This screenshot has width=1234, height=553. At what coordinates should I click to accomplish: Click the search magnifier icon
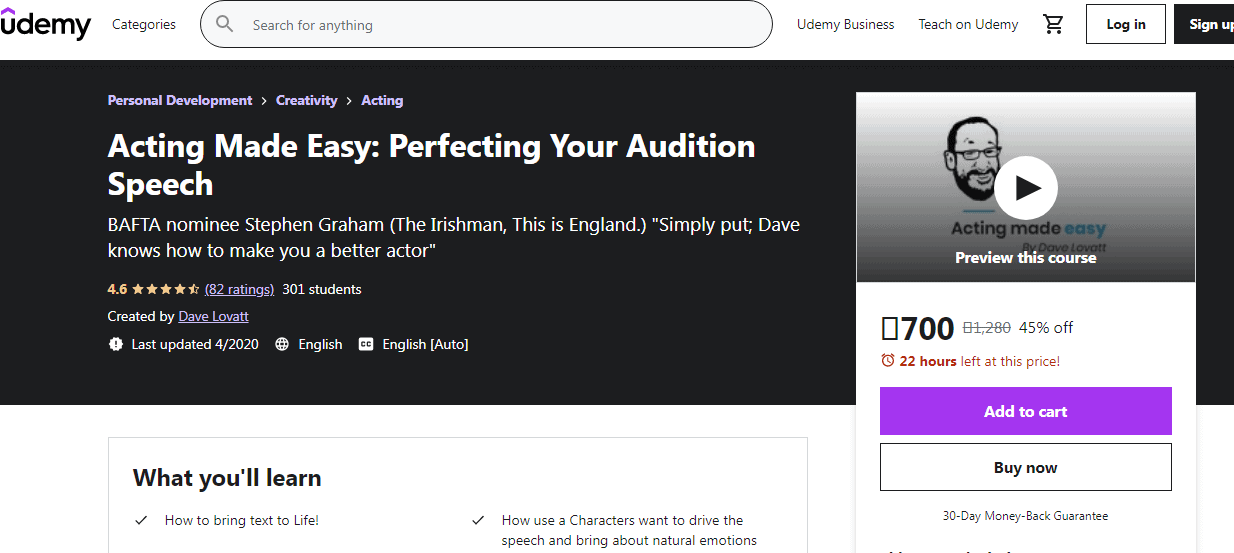point(225,24)
